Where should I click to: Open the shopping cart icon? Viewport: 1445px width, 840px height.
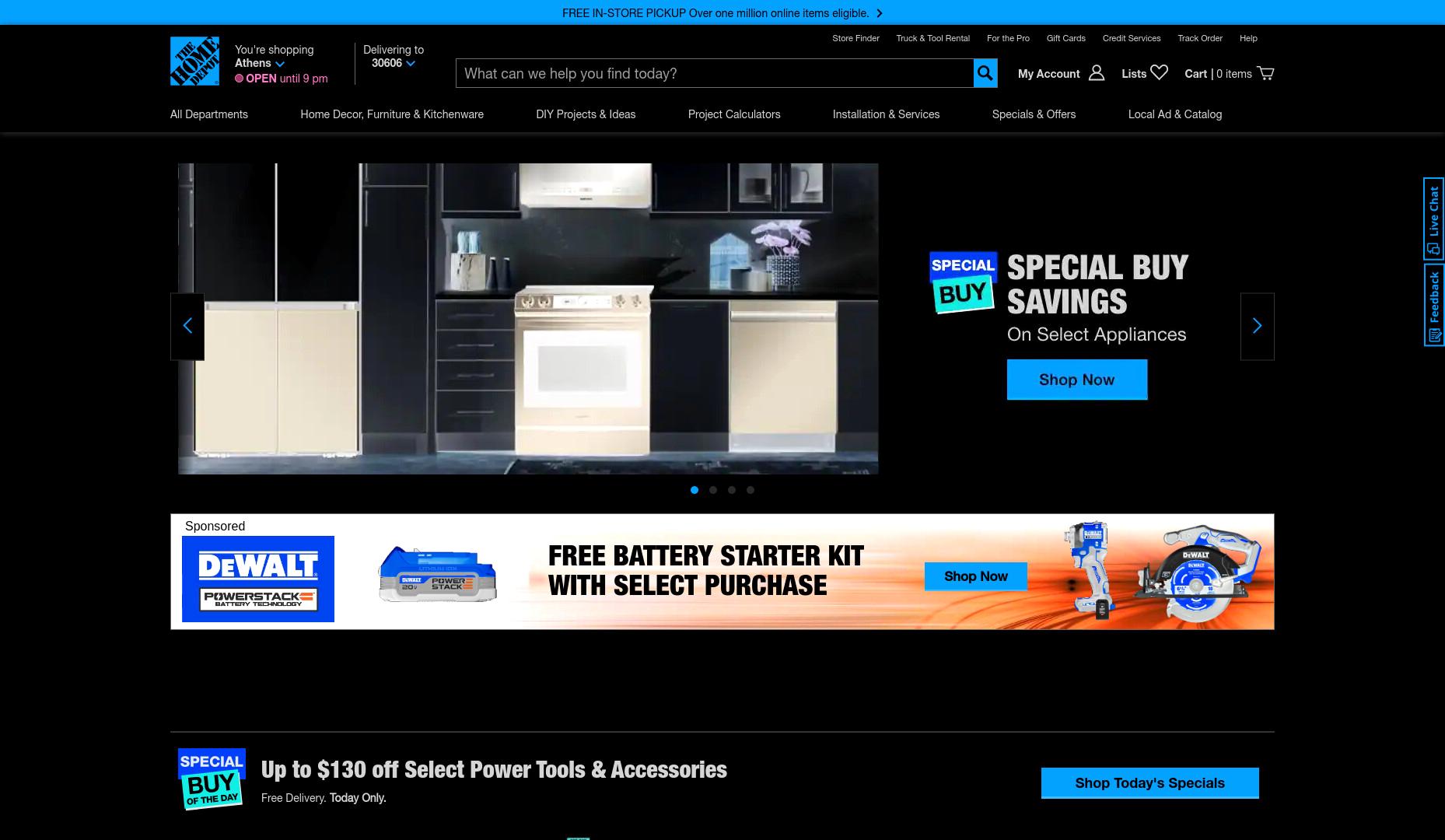[x=1265, y=73]
